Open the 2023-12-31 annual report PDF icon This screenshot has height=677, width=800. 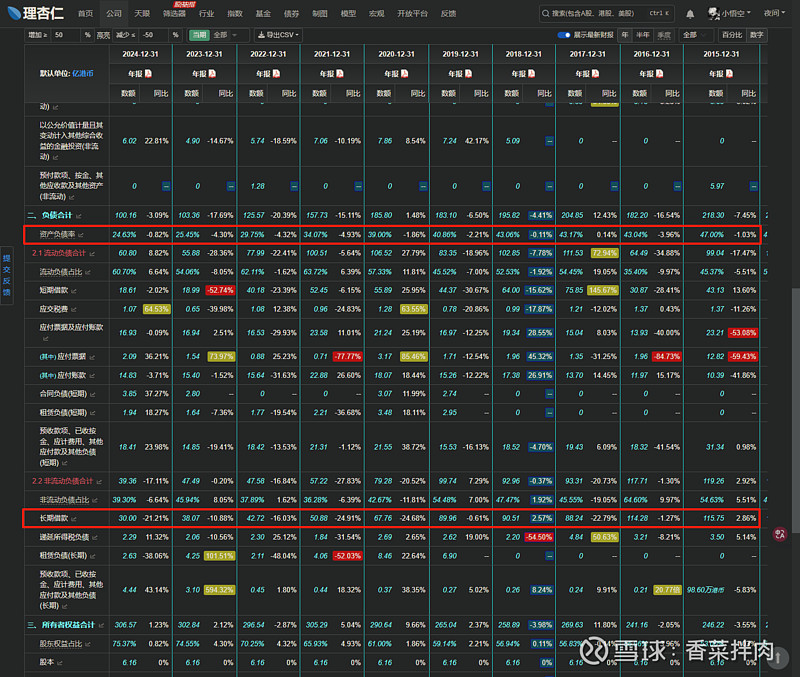click(x=212, y=74)
